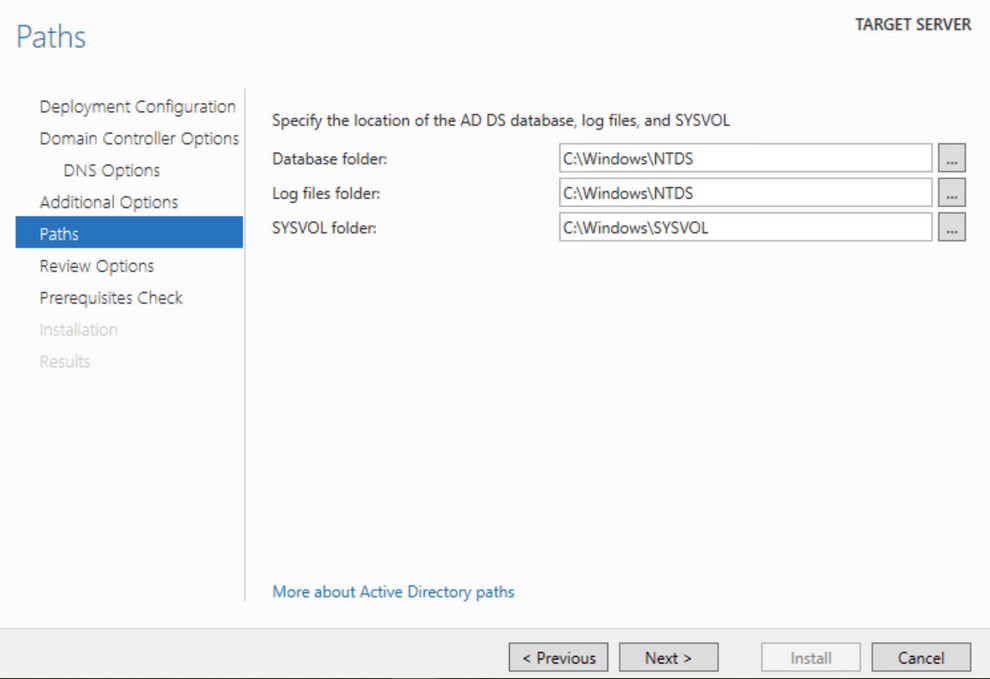Screen dimensions: 990x679
Task: Go to Domain Controller Options step
Action: 139,138
